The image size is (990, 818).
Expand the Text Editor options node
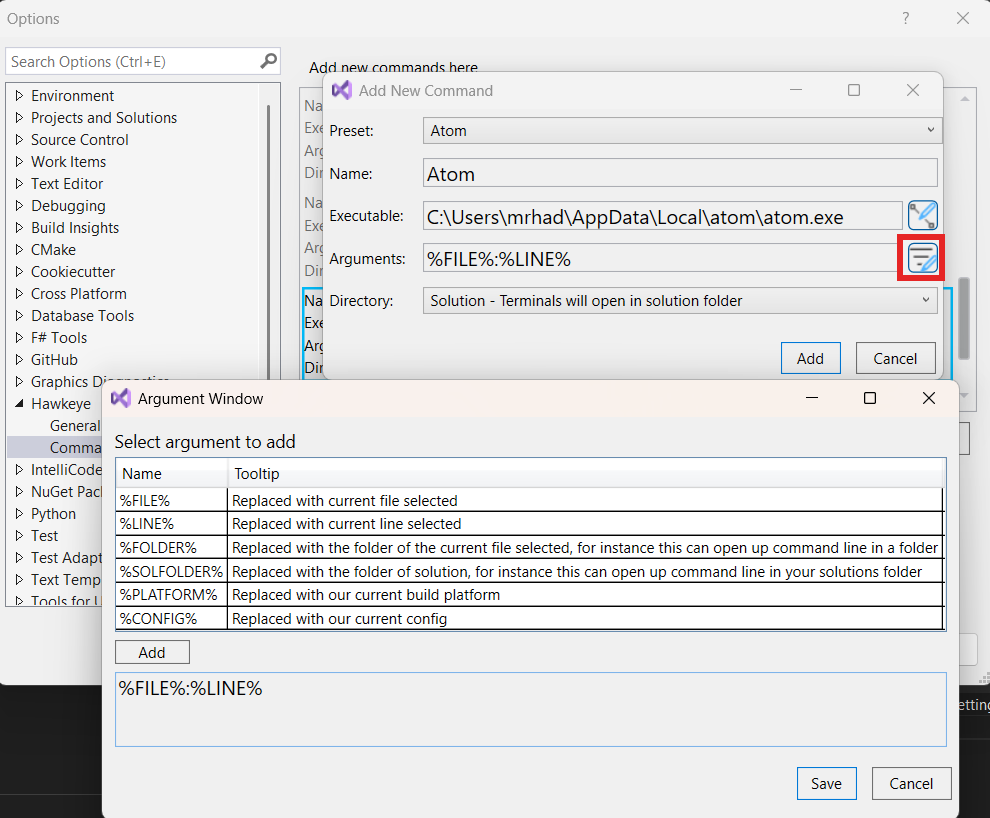tap(19, 184)
